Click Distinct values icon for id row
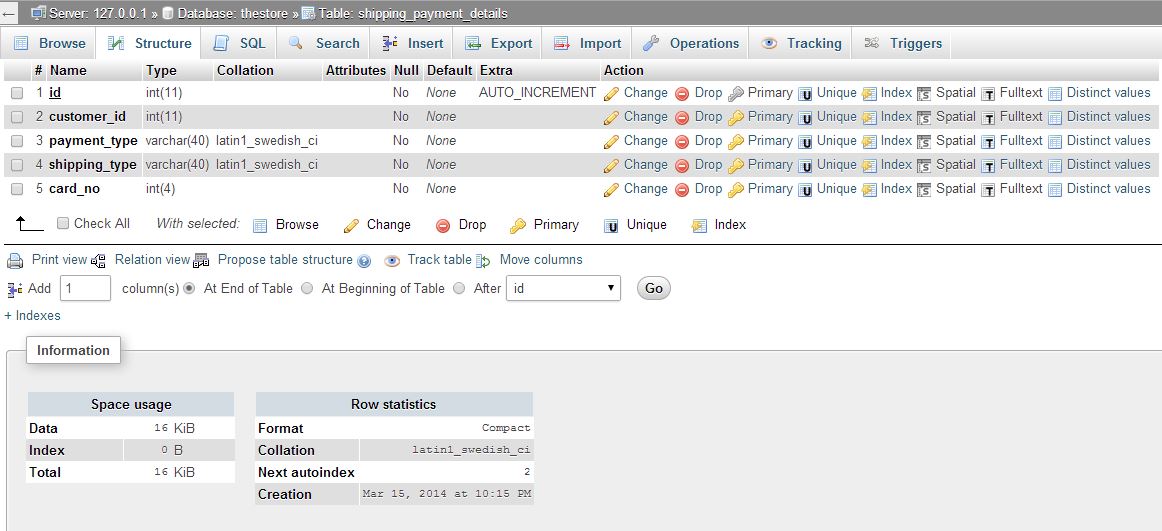The height and width of the screenshot is (531, 1162). (1055, 93)
